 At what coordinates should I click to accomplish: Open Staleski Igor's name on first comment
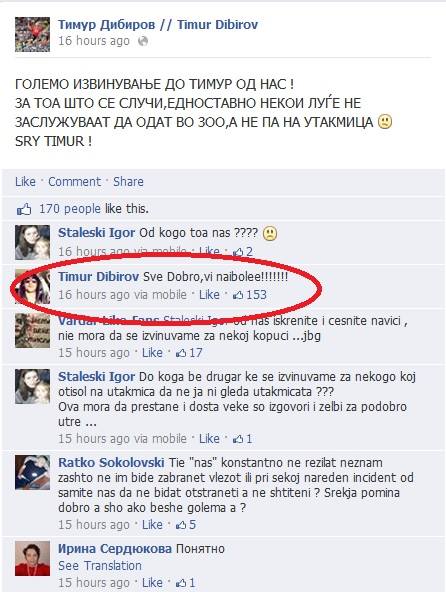click(x=96, y=233)
